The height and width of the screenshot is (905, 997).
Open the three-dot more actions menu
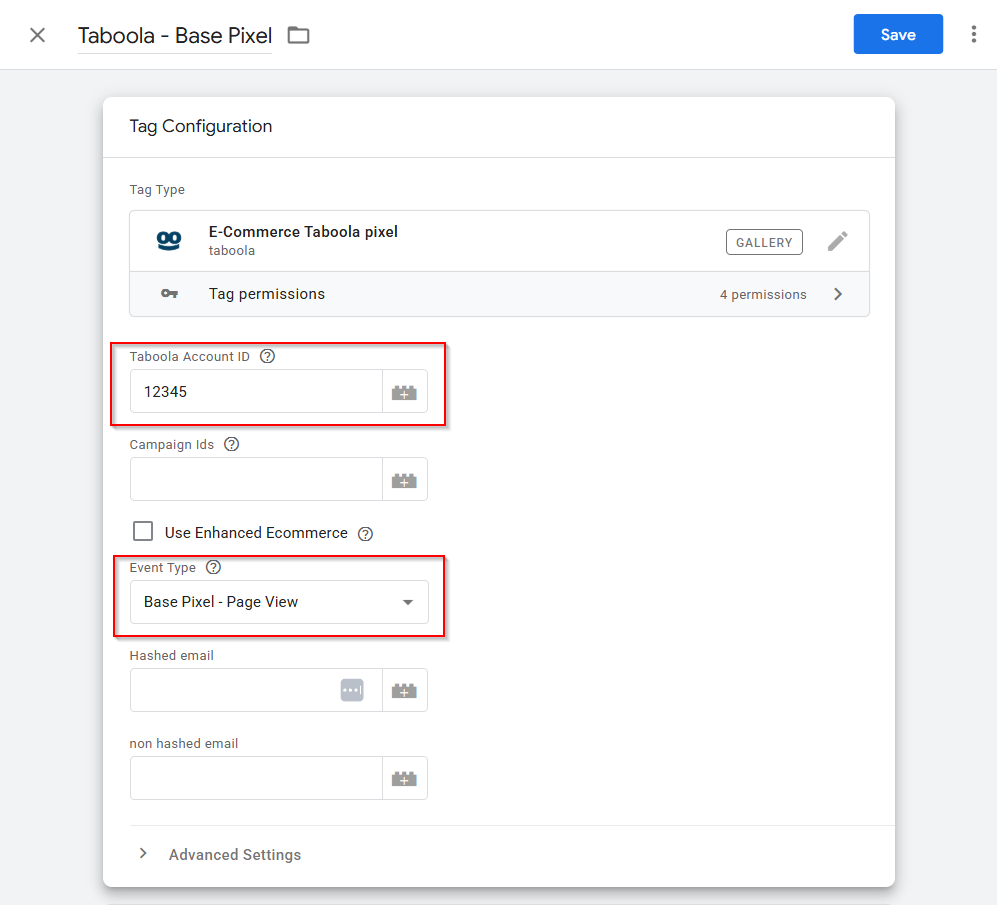[973, 34]
